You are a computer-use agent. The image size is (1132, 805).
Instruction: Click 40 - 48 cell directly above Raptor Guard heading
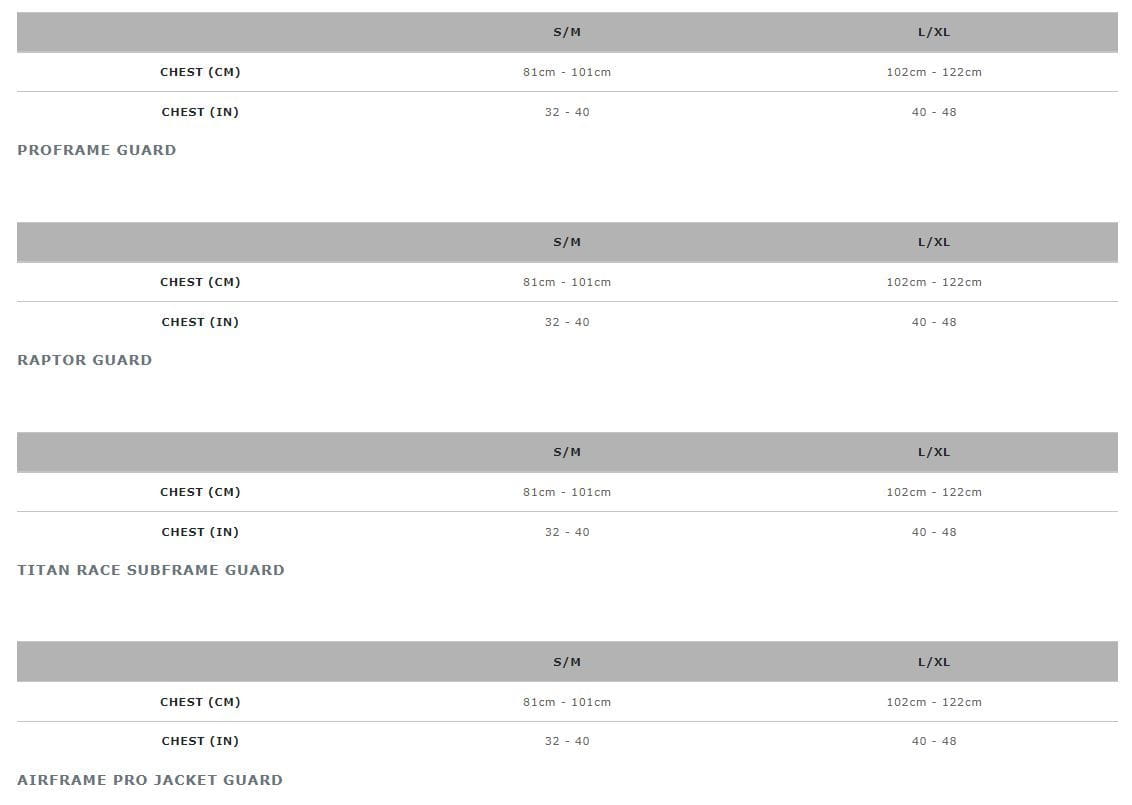pyautogui.click(x=934, y=322)
